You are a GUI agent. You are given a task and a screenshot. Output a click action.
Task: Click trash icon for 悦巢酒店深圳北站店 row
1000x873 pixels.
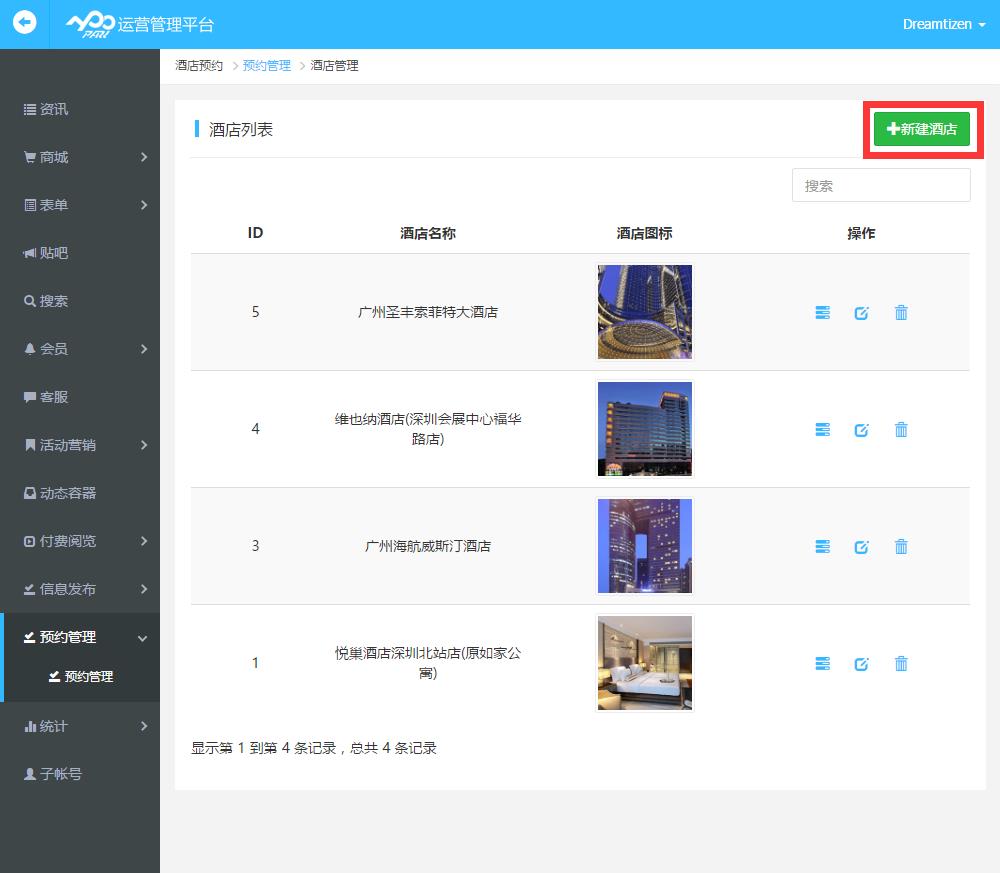tap(901, 664)
